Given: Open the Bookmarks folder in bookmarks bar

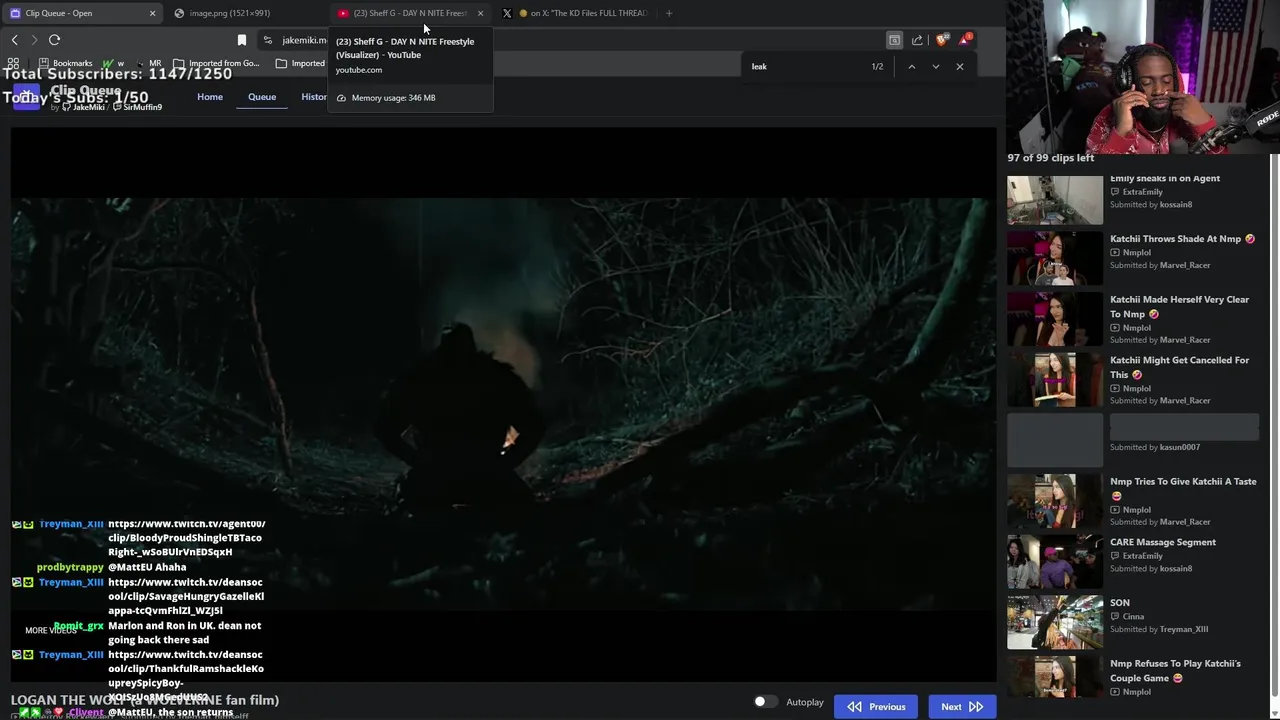Looking at the screenshot, I should click(x=65, y=63).
